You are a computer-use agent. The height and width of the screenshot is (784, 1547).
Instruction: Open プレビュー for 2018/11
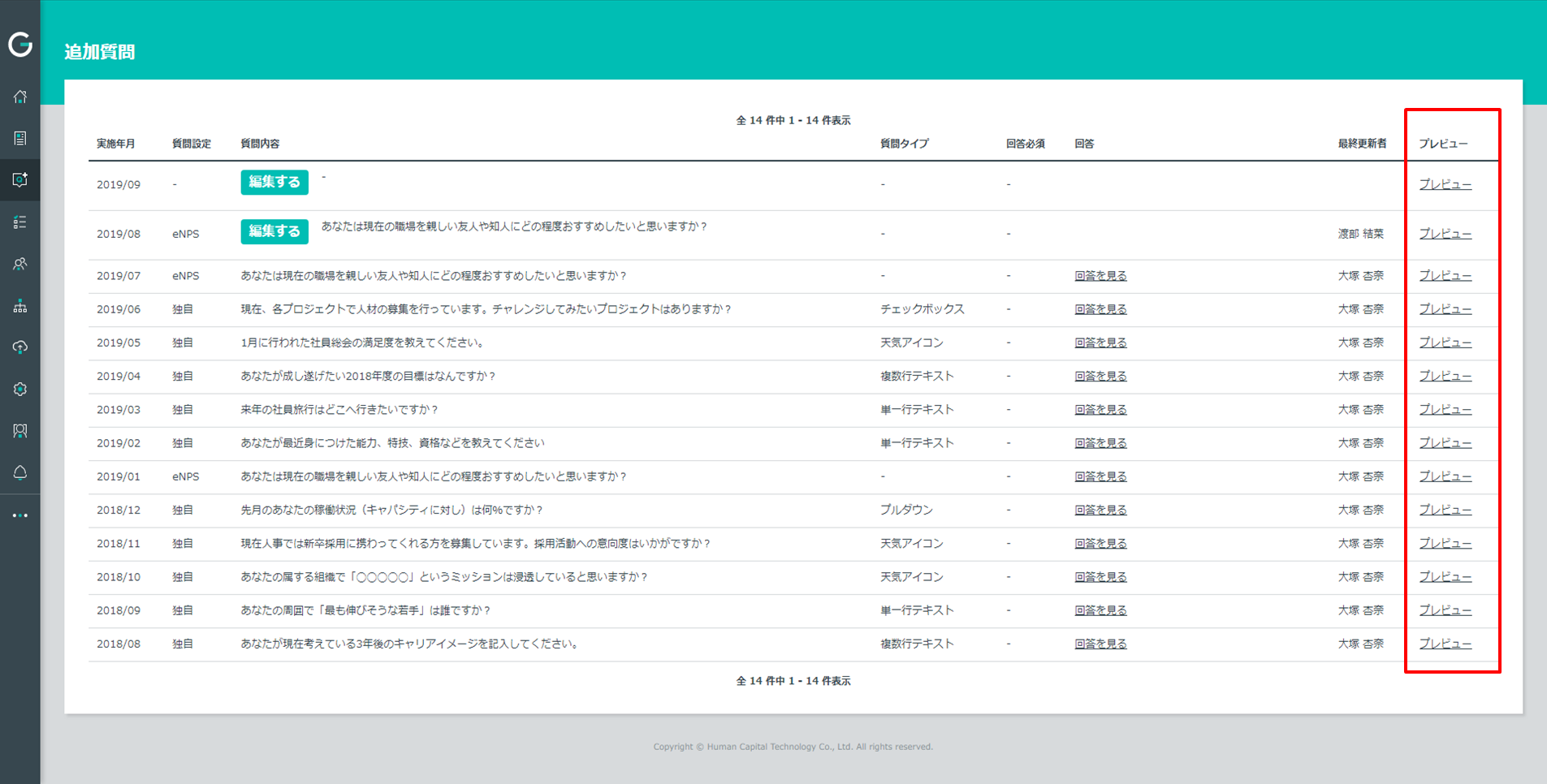(1445, 544)
